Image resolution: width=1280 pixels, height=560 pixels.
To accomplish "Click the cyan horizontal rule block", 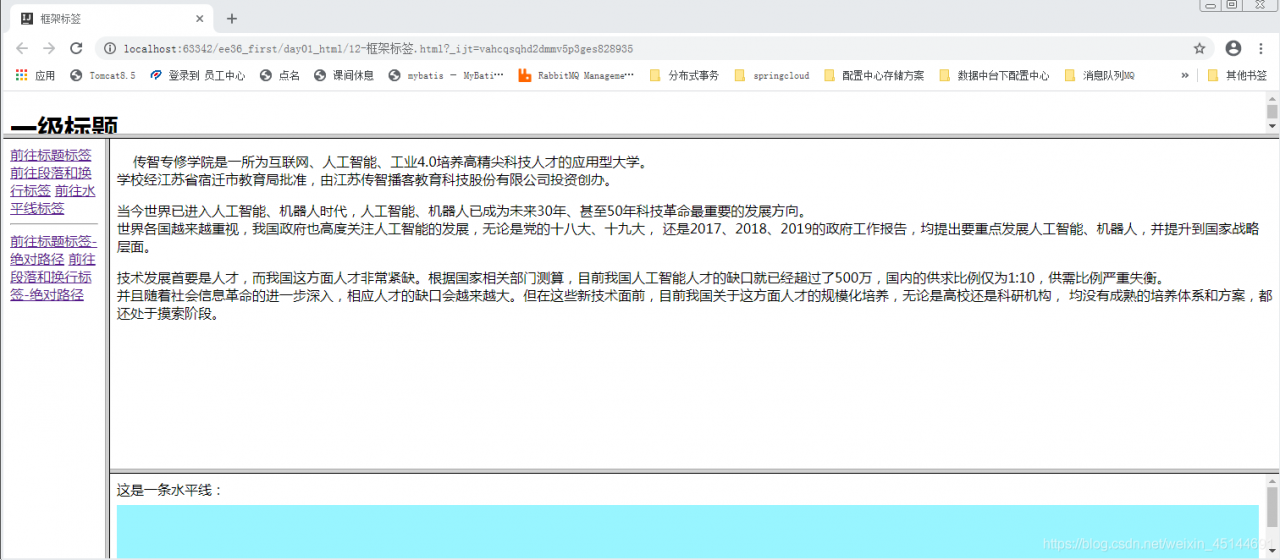I will [688, 531].
